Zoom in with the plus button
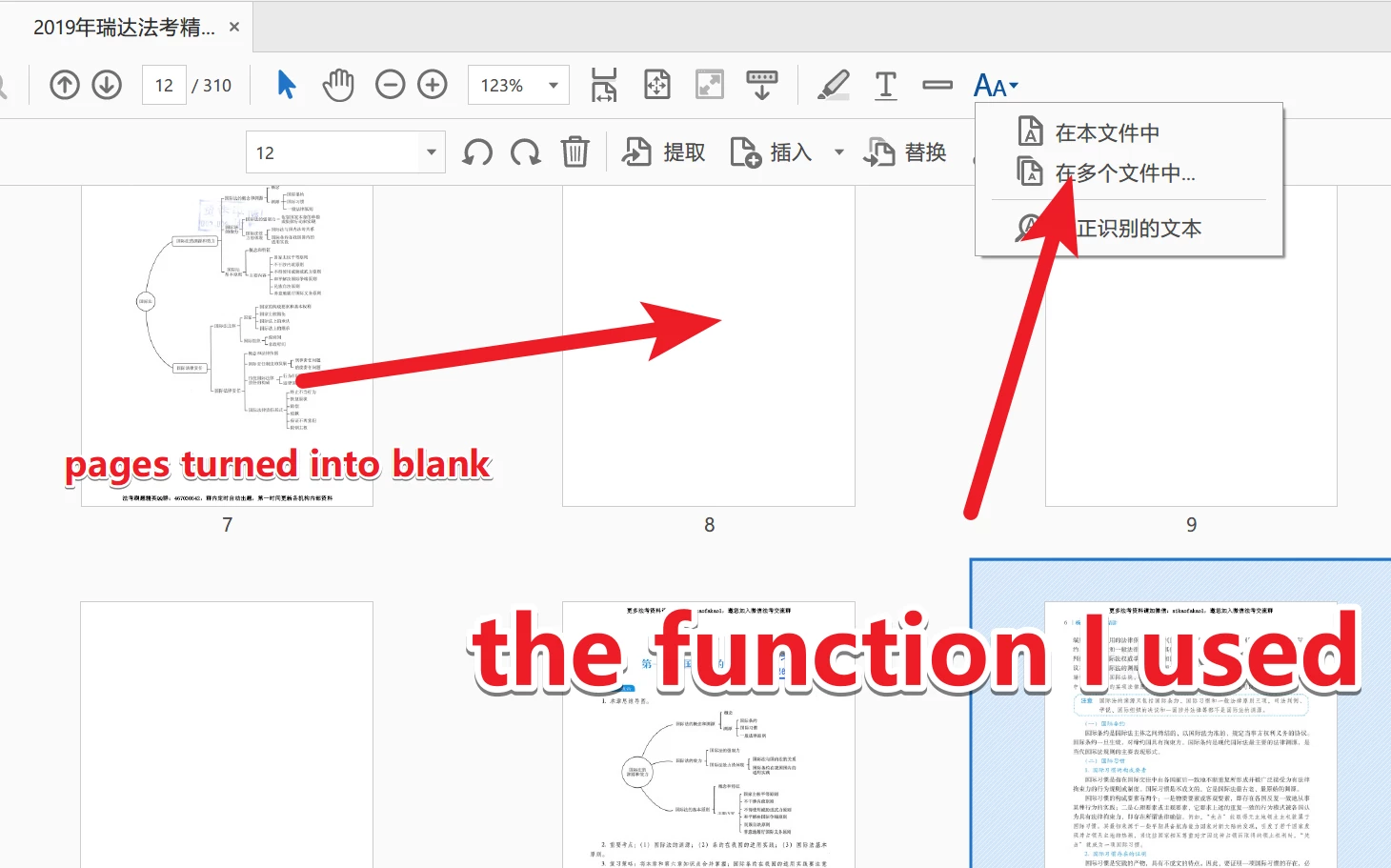The height and width of the screenshot is (868, 1391). 433,85
